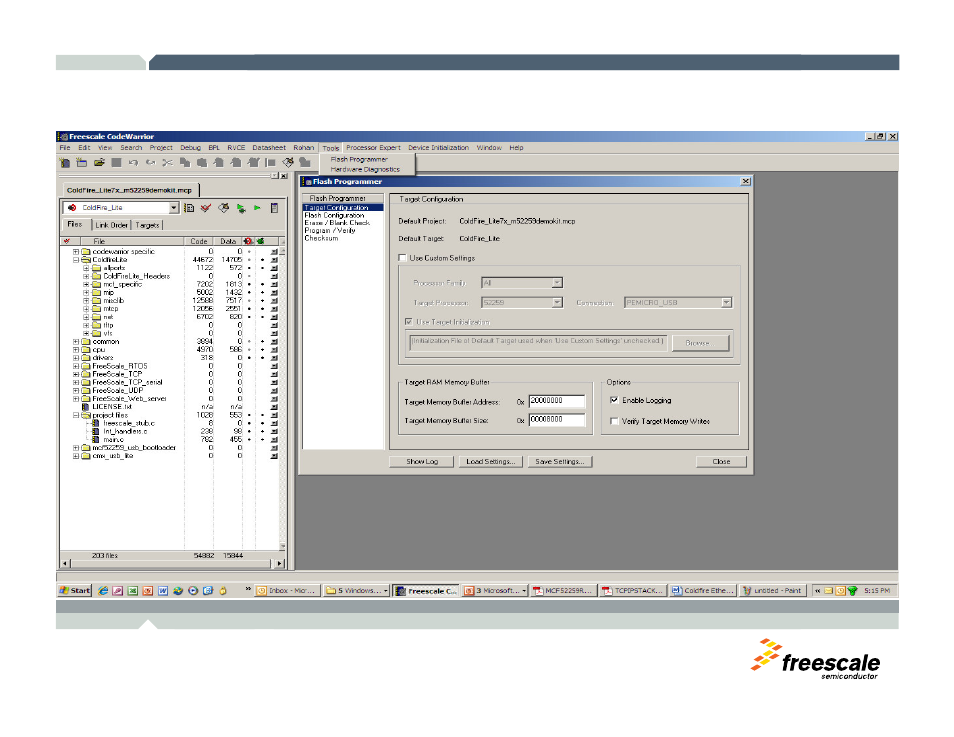Click the Save toolbar icon

coord(116,162)
